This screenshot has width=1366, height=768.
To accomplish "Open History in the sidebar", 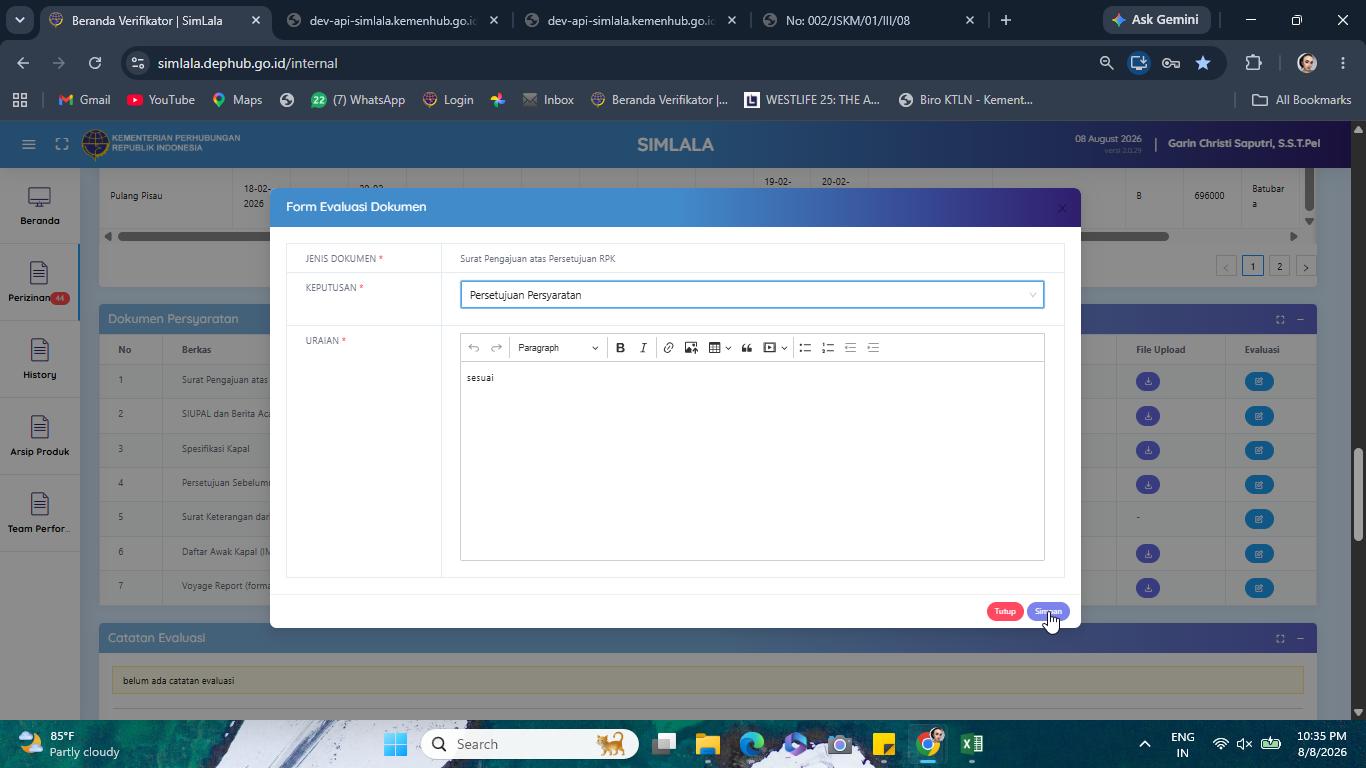I will click(x=39, y=360).
